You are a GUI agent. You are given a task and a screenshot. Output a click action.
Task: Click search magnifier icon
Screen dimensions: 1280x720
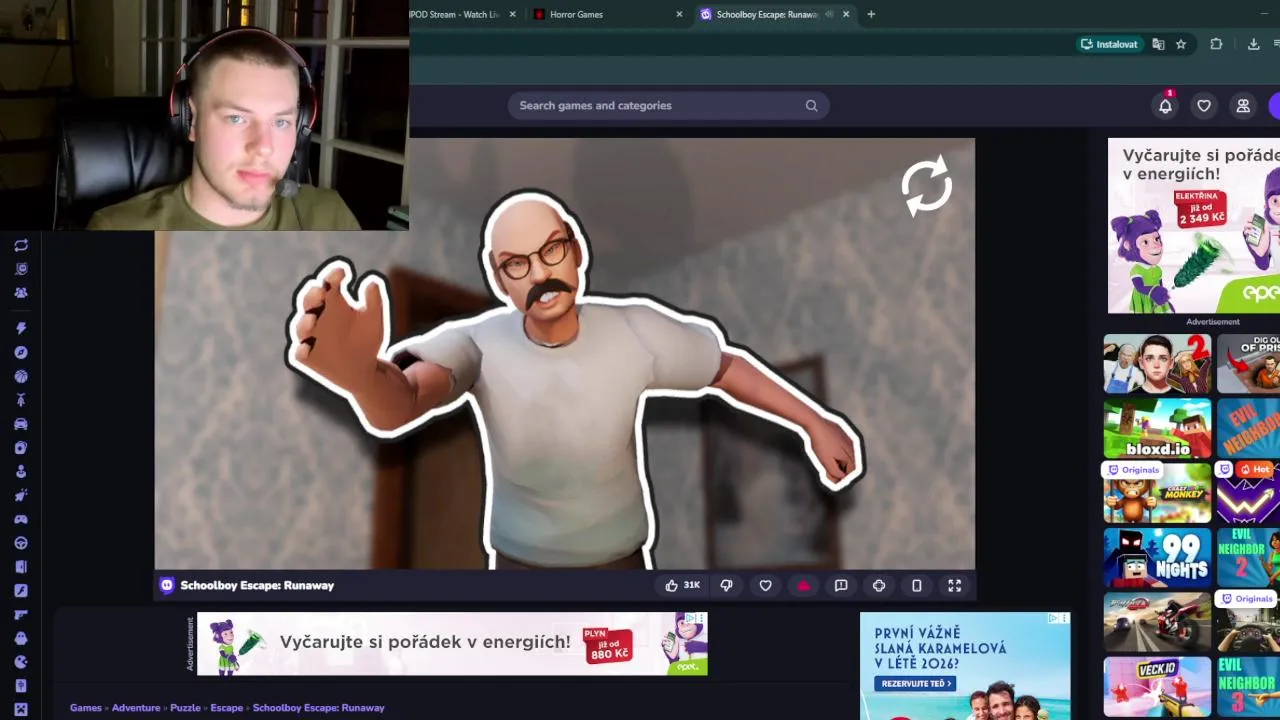pyautogui.click(x=811, y=105)
